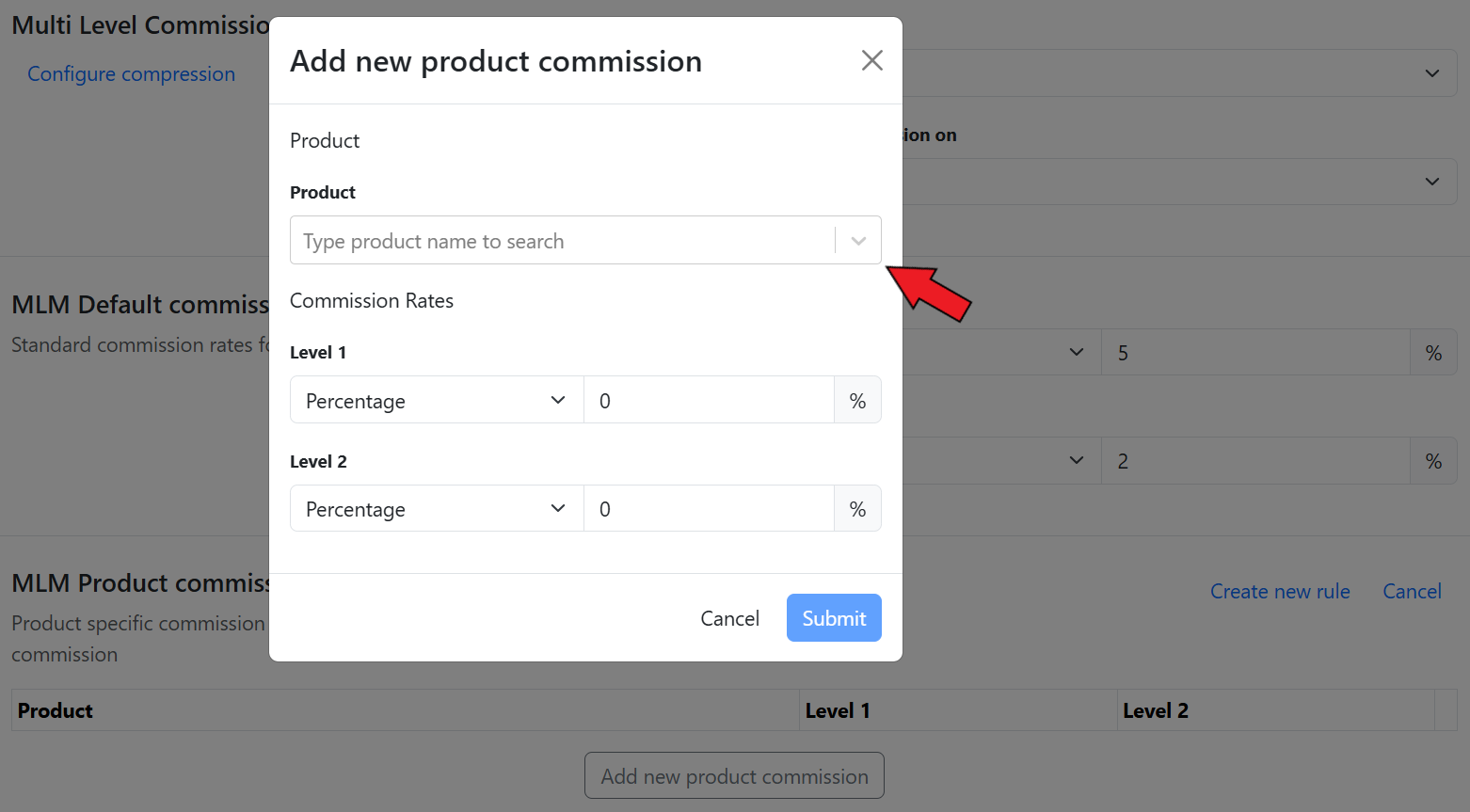Viewport: 1470px width, 812px height.
Task: Open the product search dropdown chevron
Action: click(858, 241)
